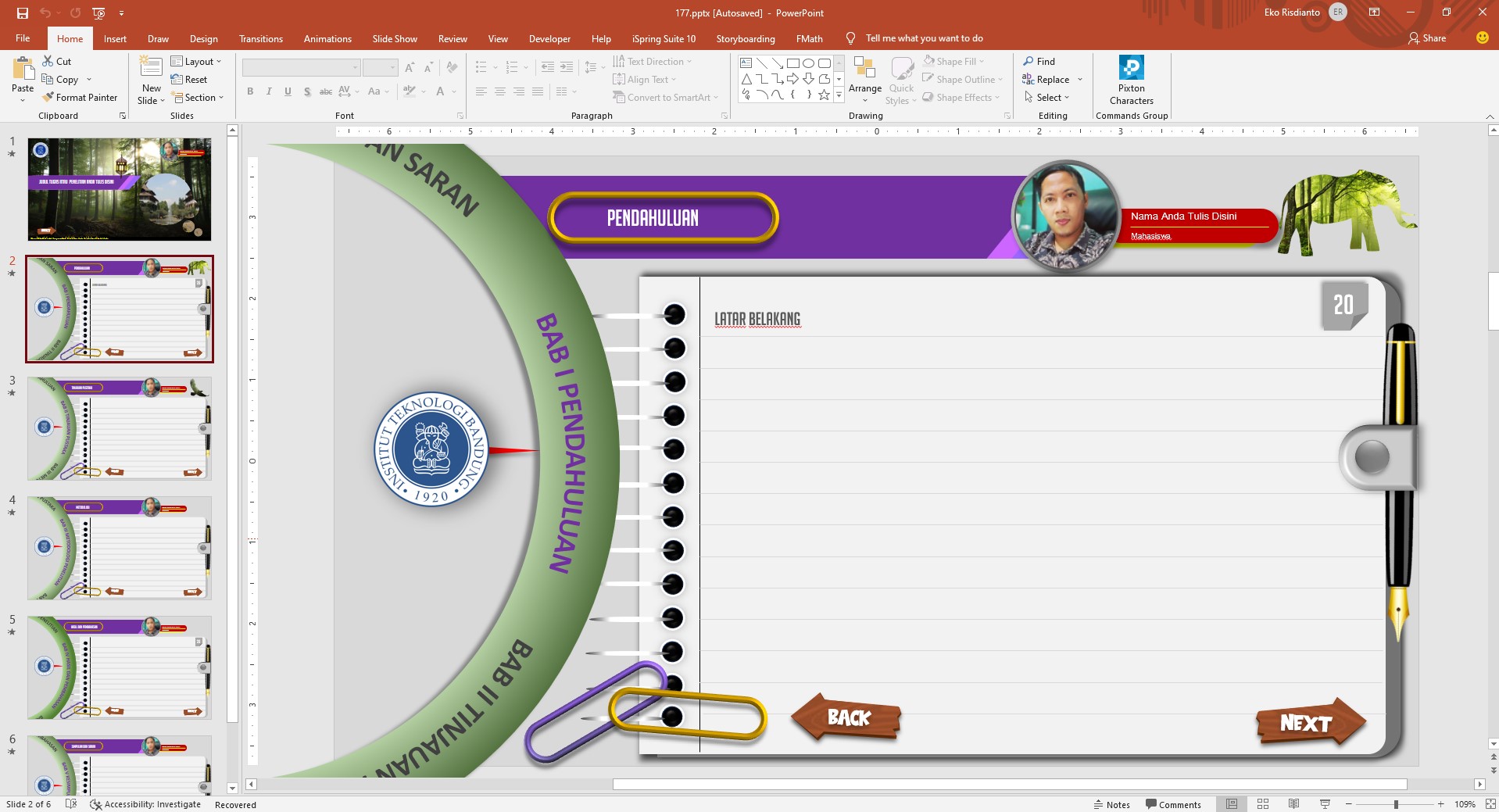Align text right
Image resolution: width=1499 pixels, height=812 pixels.
pos(519,91)
